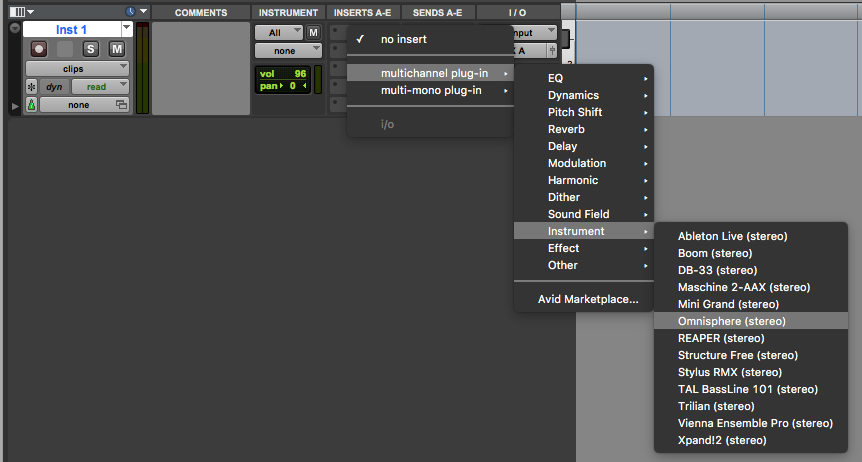Screen dimensions: 862x462
Task: Click the clock icon above track name
Action: (x=130, y=12)
